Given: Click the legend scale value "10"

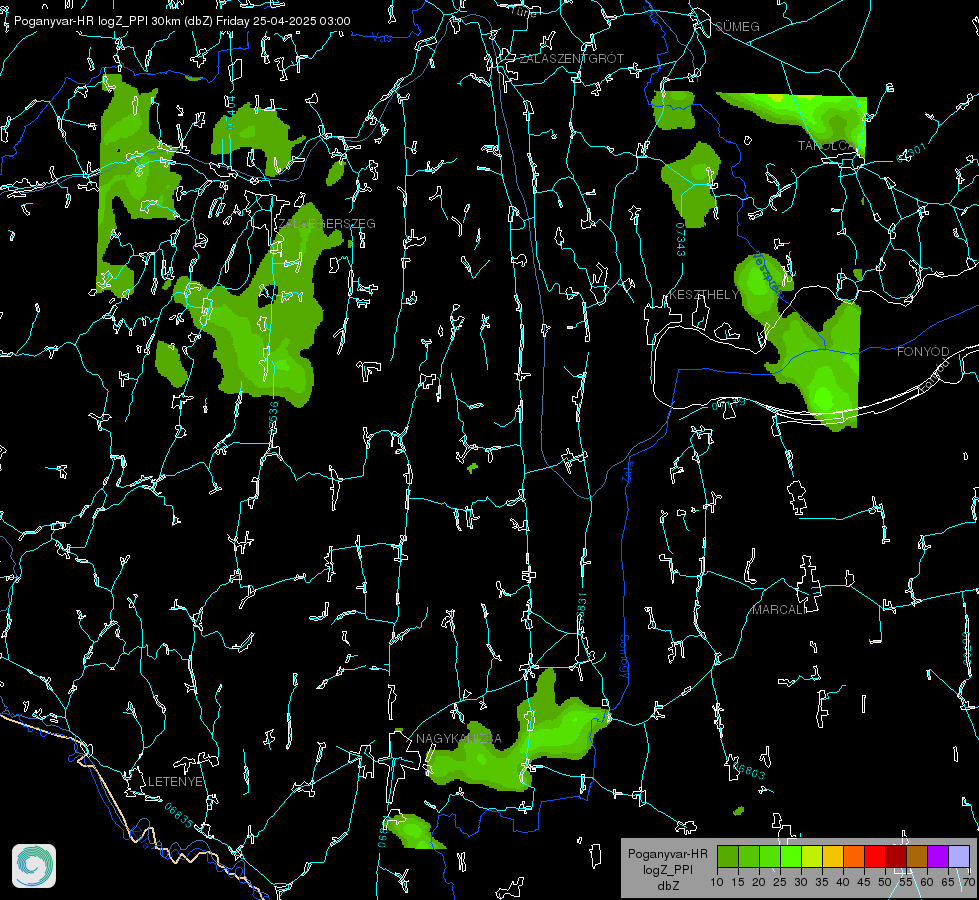Looking at the screenshot, I should click(x=717, y=883).
